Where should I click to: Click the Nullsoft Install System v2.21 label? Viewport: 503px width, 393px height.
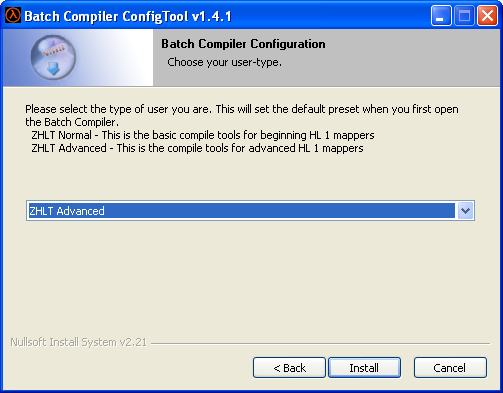click(x=79, y=342)
